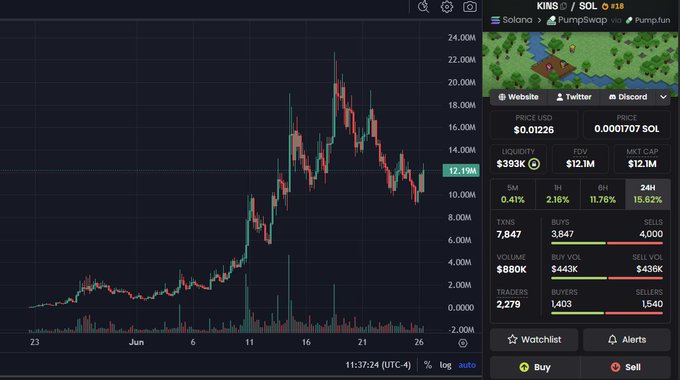Add KINS to Watchlist
Viewport: 680px width, 380px height.
pyautogui.click(x=534, y=340)
